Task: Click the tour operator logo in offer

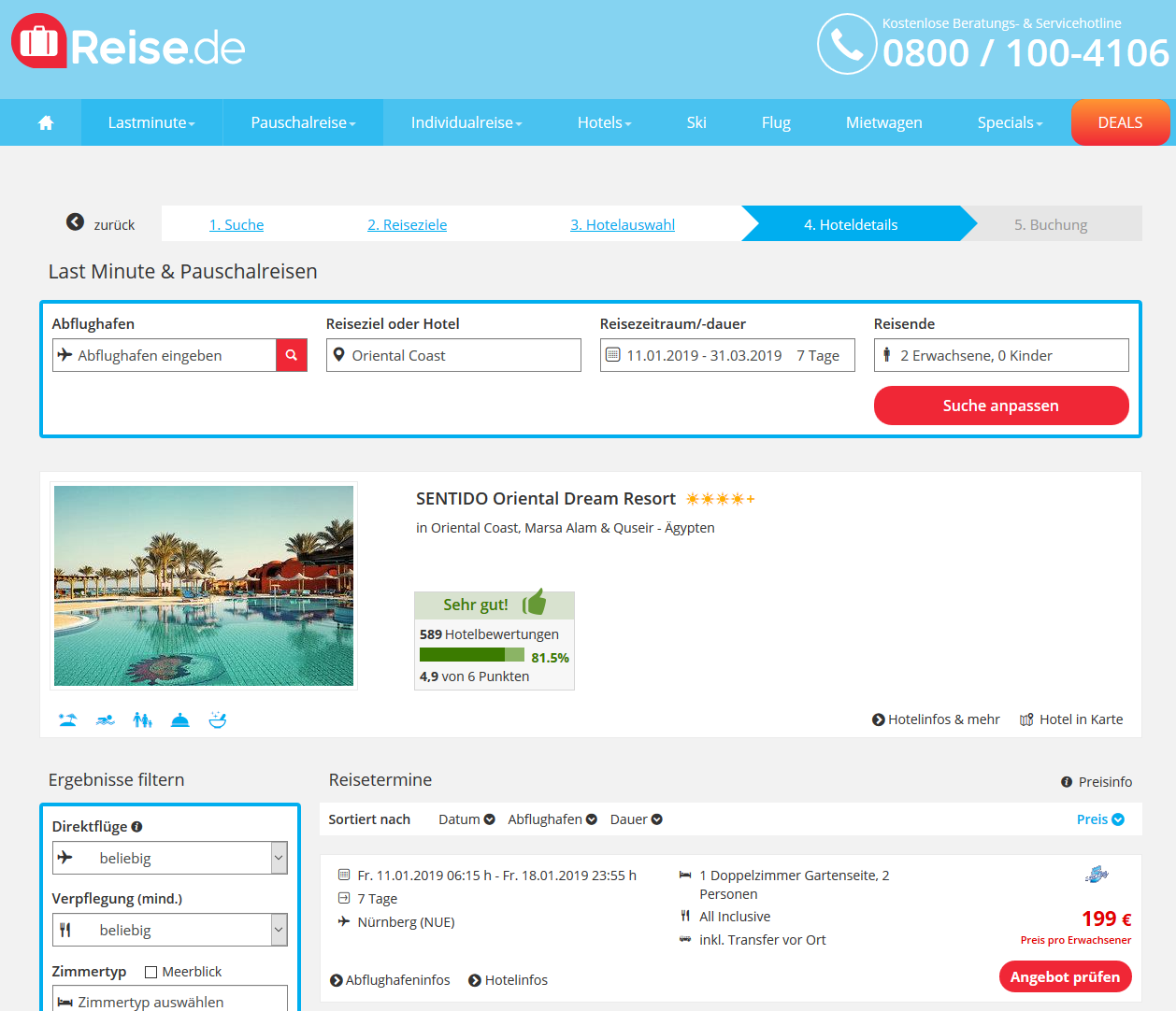Action: click(x=1097, y=875)
